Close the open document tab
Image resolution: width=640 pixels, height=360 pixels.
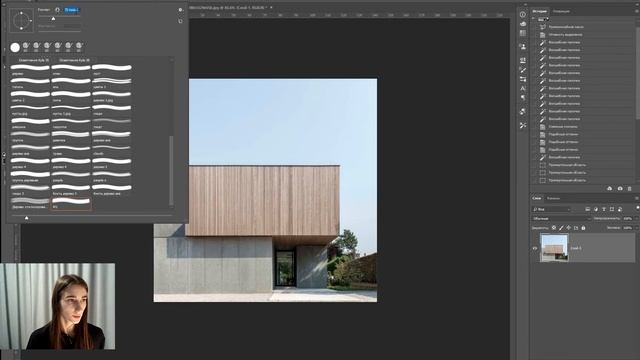coord(271,7)
